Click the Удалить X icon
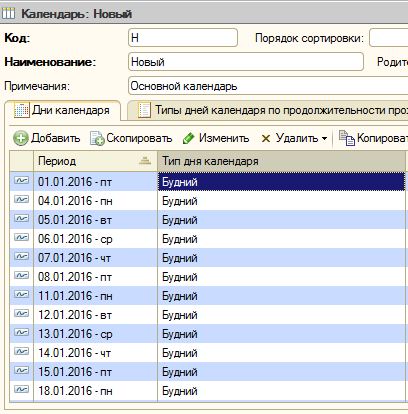This screenshot has height=414, width=408. coord(266,138)
